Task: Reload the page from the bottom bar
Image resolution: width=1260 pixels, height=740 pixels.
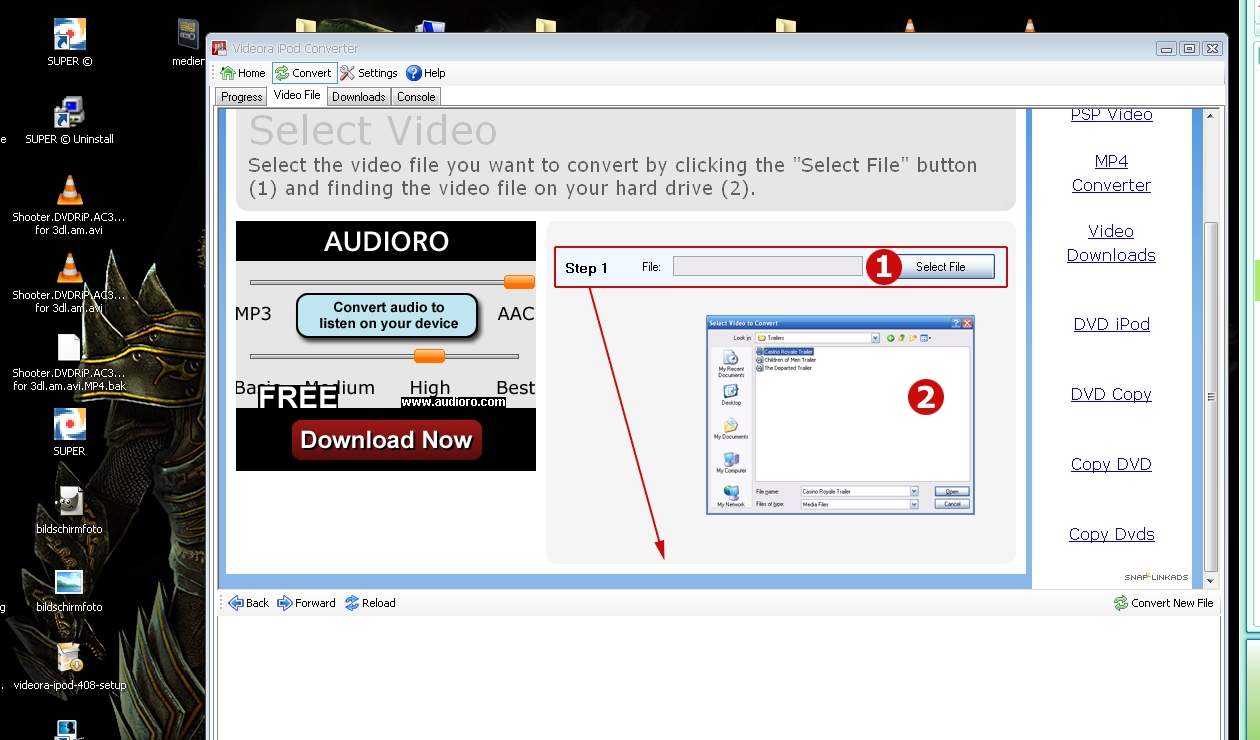Action: (x=370, y=603)
